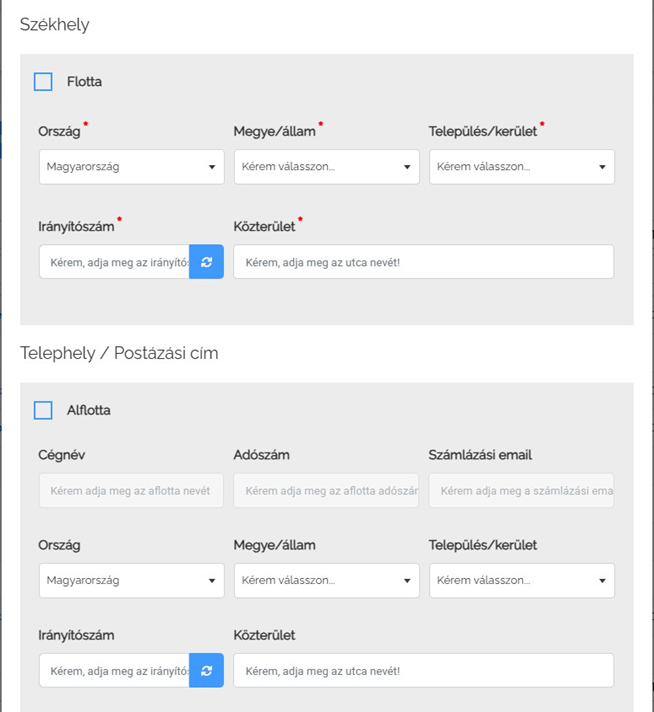654x712 pixels.
Task: Expand the Székhely Megye/állam dropdown
Action: [x=326, y=167]
